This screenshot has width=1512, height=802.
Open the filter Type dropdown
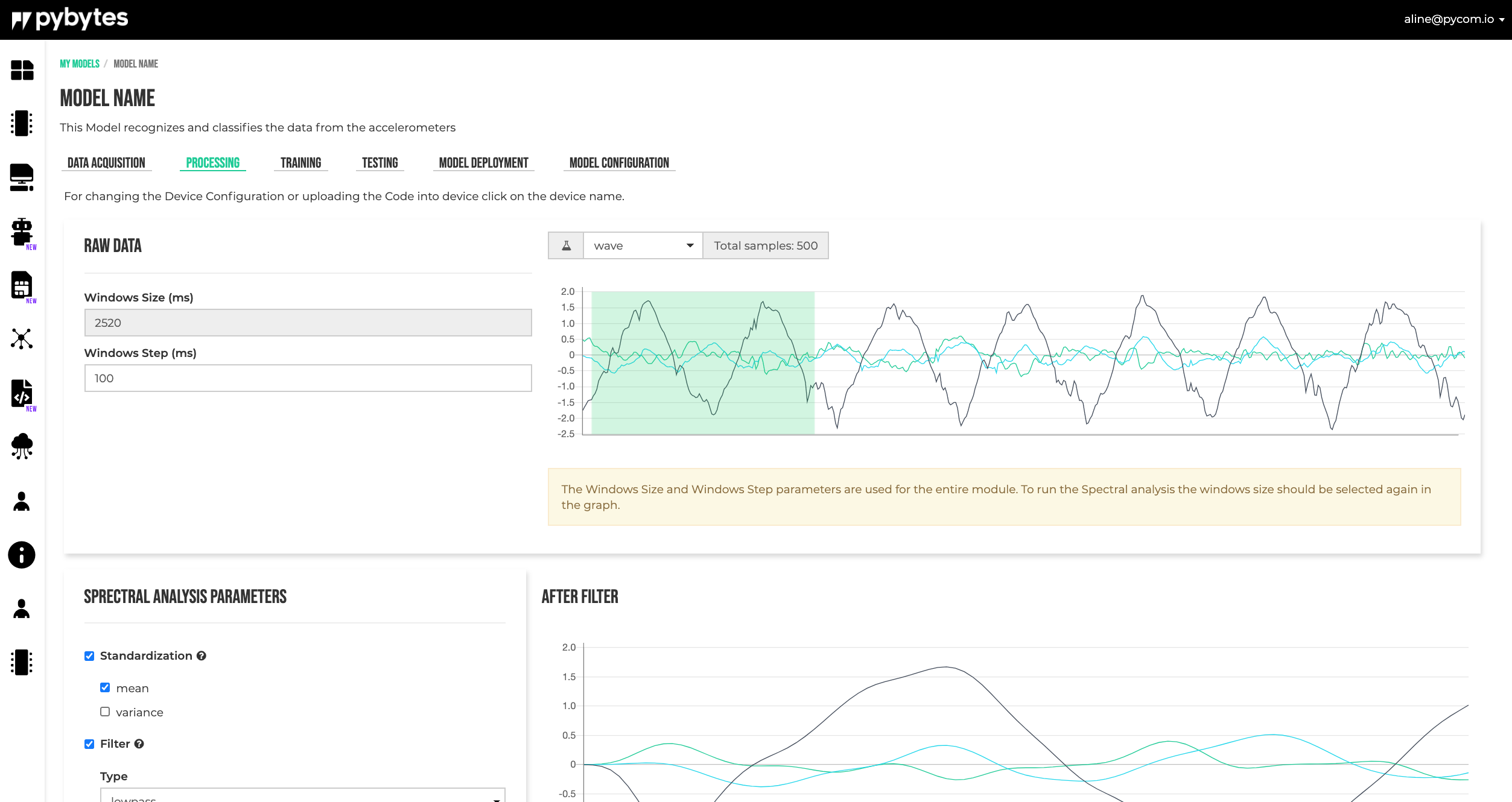pyautogui.click(x=302, y=795)
